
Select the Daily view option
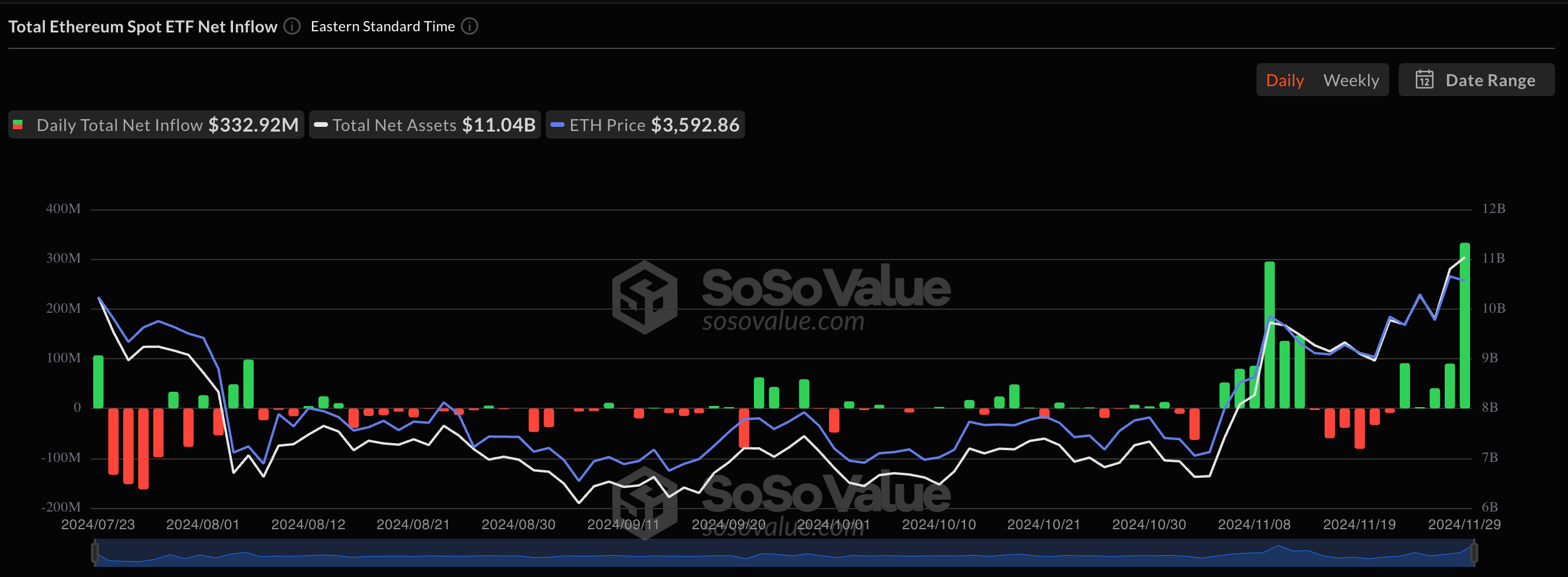tap(1285, 80)
